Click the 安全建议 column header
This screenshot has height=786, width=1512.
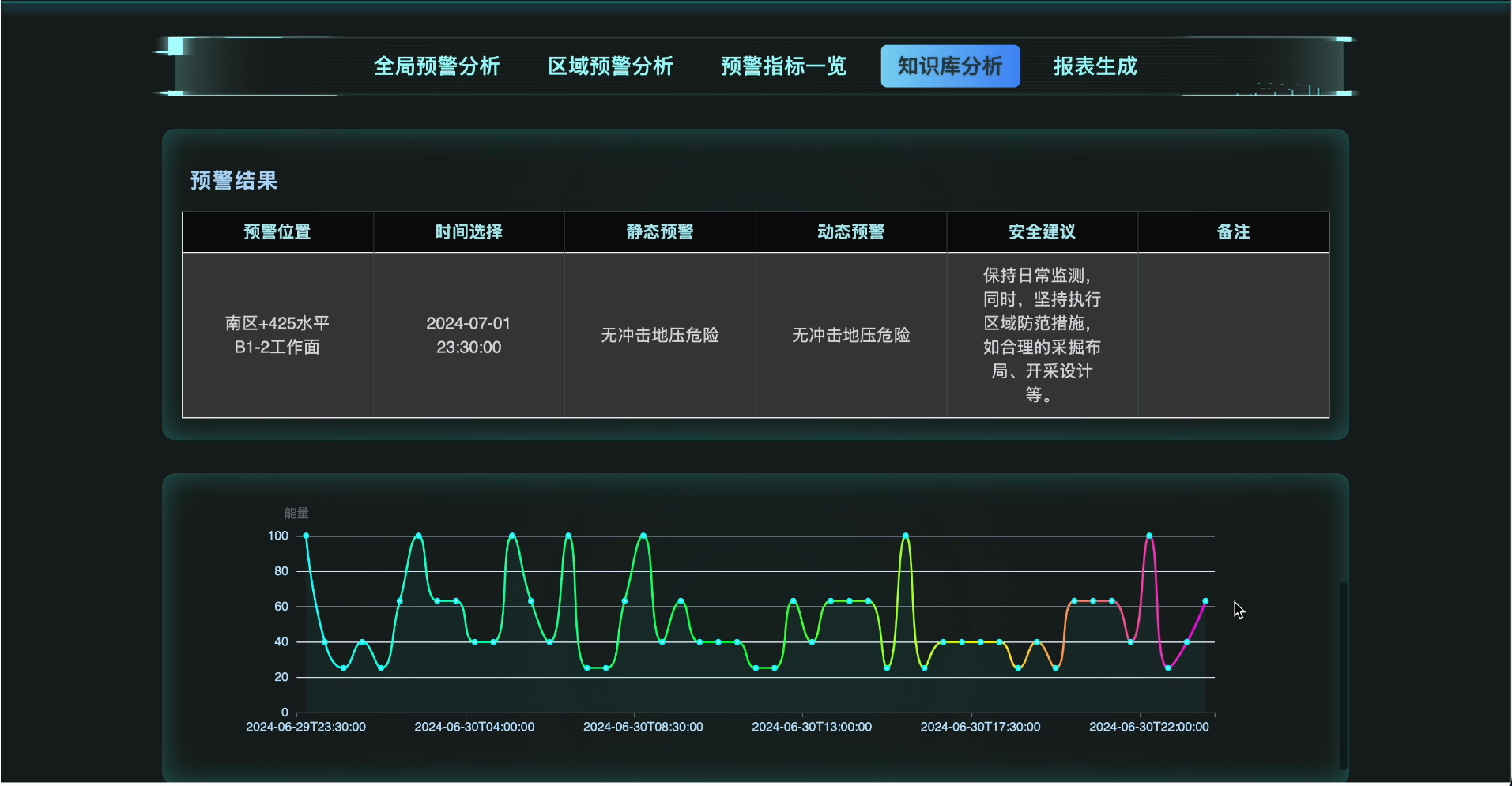tap(1042, 232)
